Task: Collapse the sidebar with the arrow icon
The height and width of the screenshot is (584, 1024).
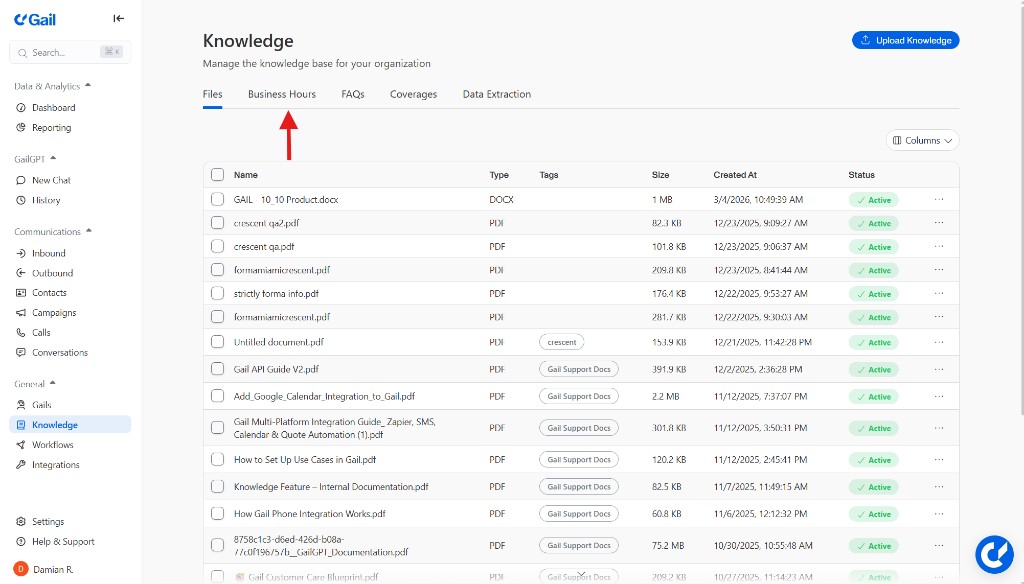Action: tap(118, 18)
